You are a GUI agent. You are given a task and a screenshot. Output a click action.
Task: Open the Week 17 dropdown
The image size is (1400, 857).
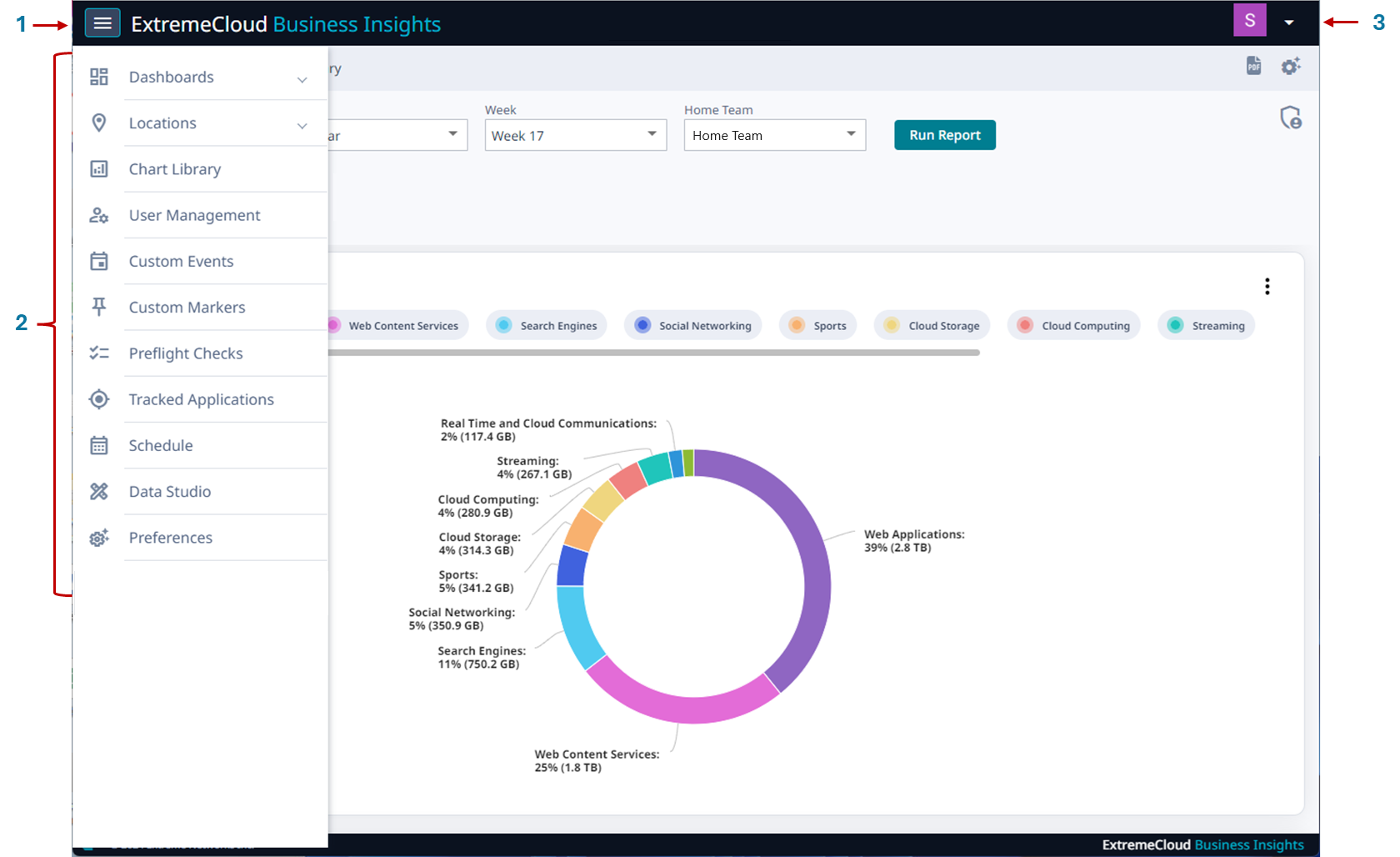(576, 135)
